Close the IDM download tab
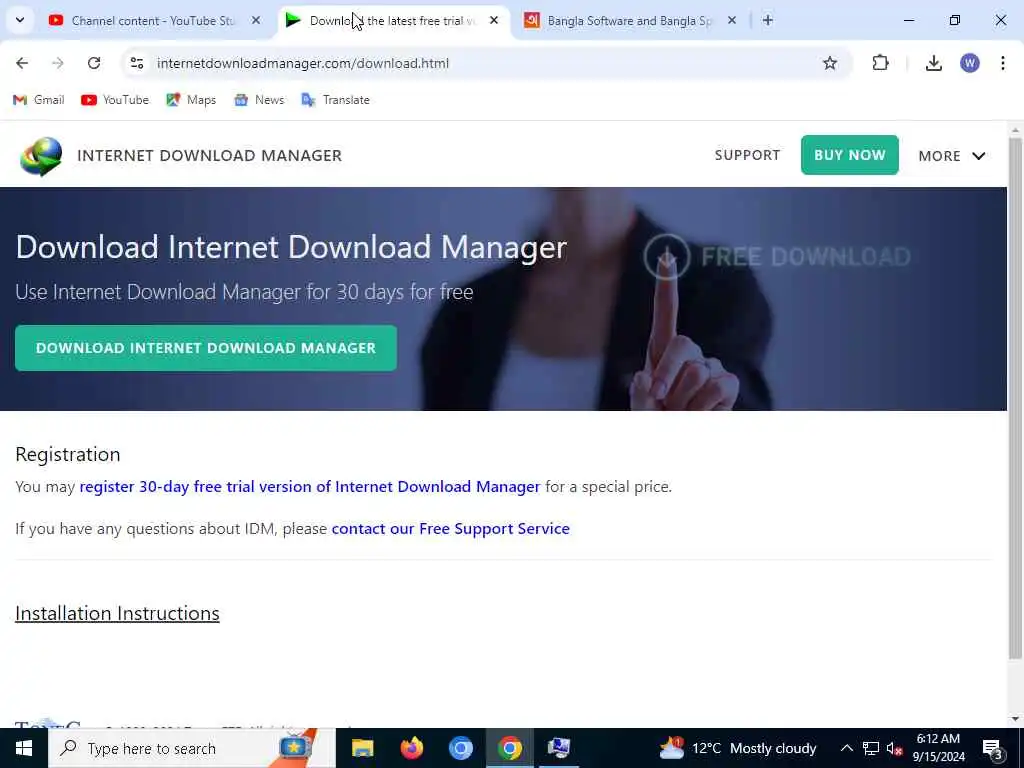The height and width of the screenshot is (768, 1024). [x=494, y=21]
